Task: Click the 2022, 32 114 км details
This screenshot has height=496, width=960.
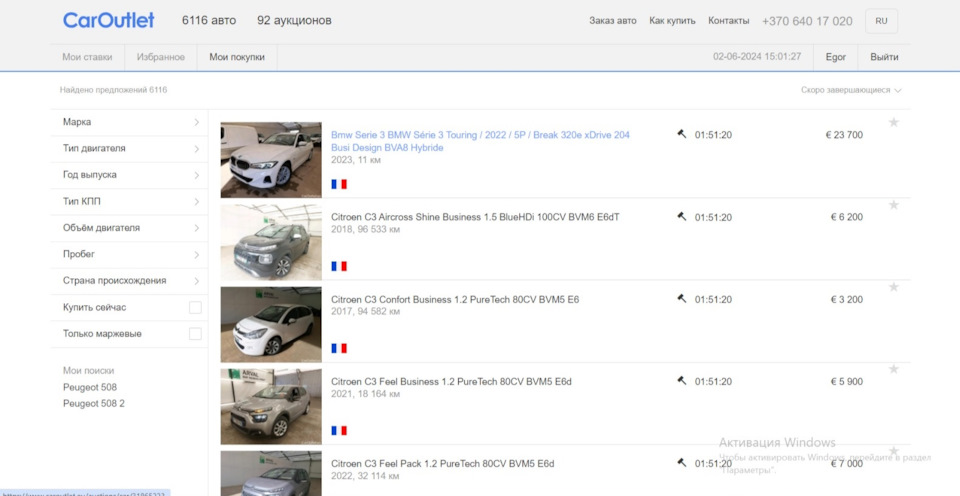Action: [x=366, y=476]
